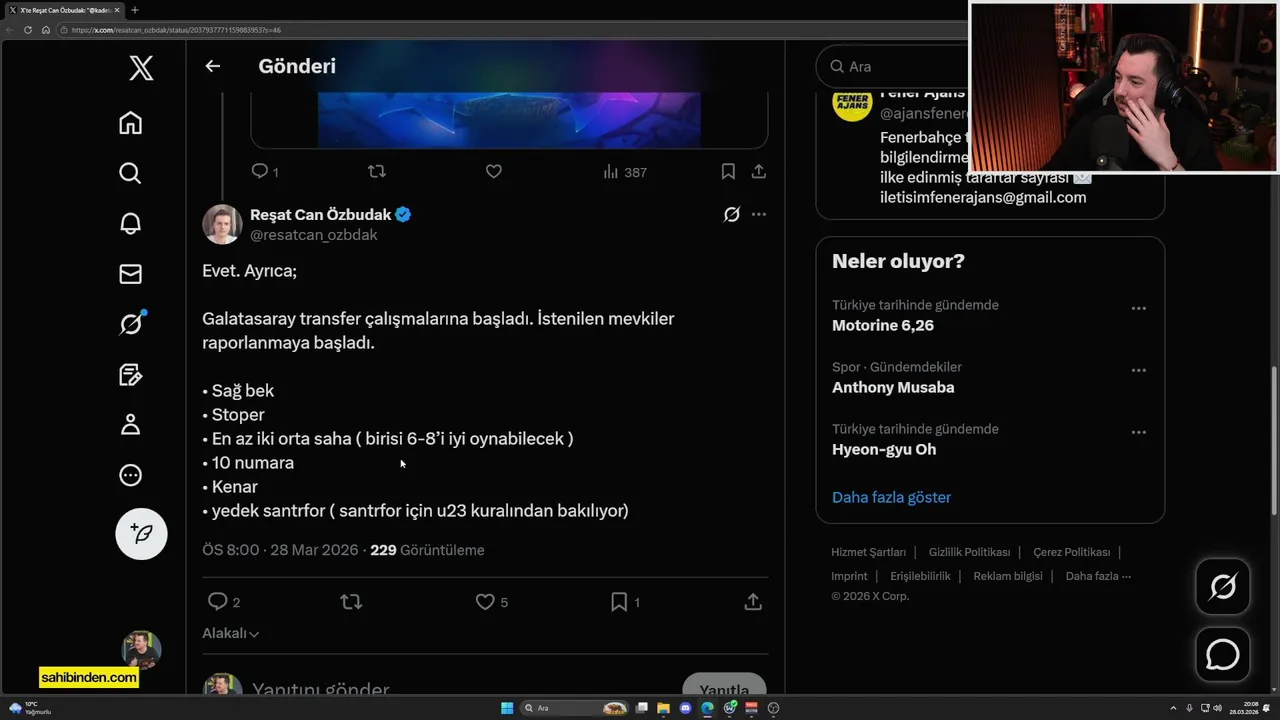This screenshot has height=720, width=1280.
Task: Open the Lists/Articles sidebar icon
Action: [130, 375]
